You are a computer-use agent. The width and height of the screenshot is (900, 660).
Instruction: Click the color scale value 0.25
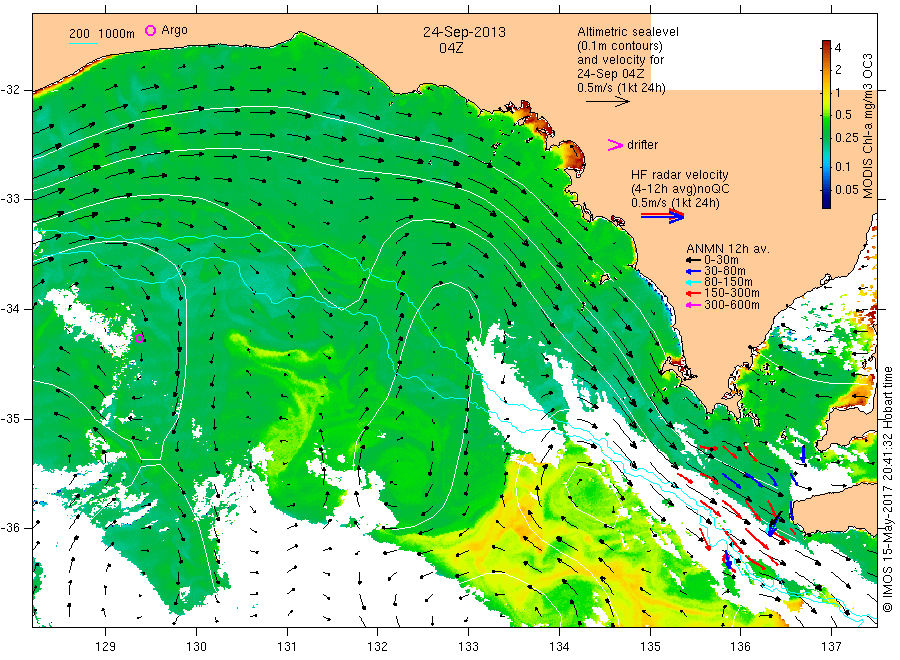click(x=847, y=138)
